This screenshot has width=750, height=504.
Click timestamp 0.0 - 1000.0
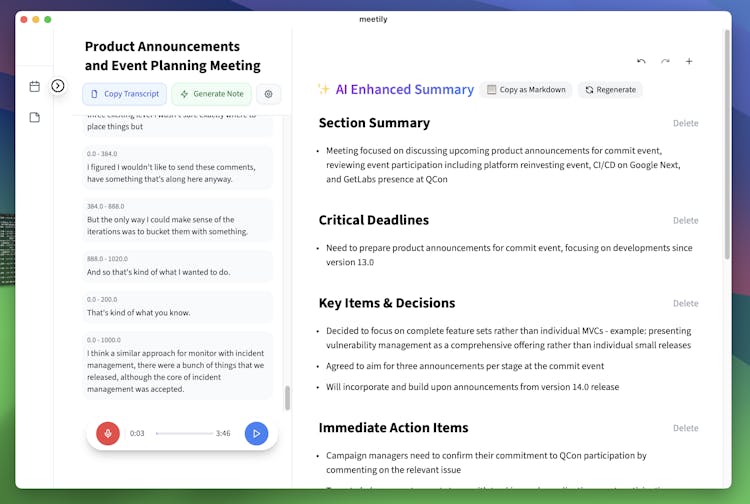point(104,340)
